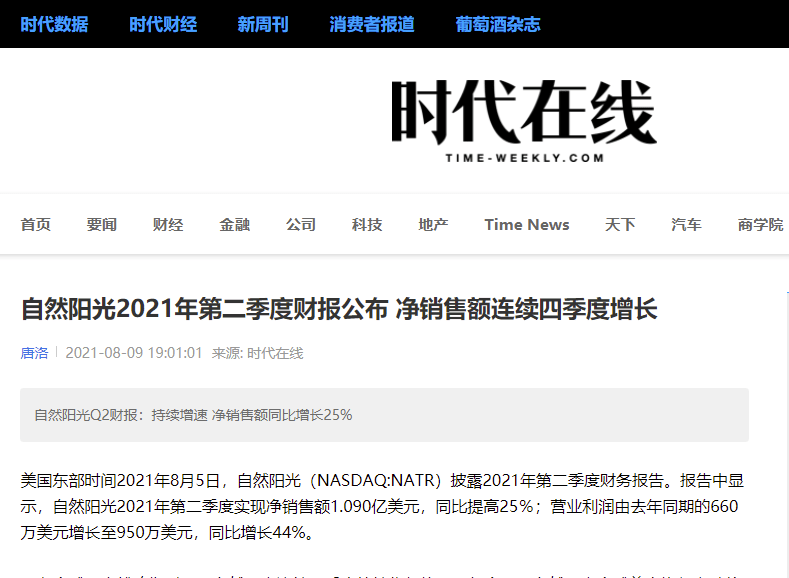The height and width of the screenshot is (578, 789).
Task: Open the Time News section
Action: click(527, 225)
